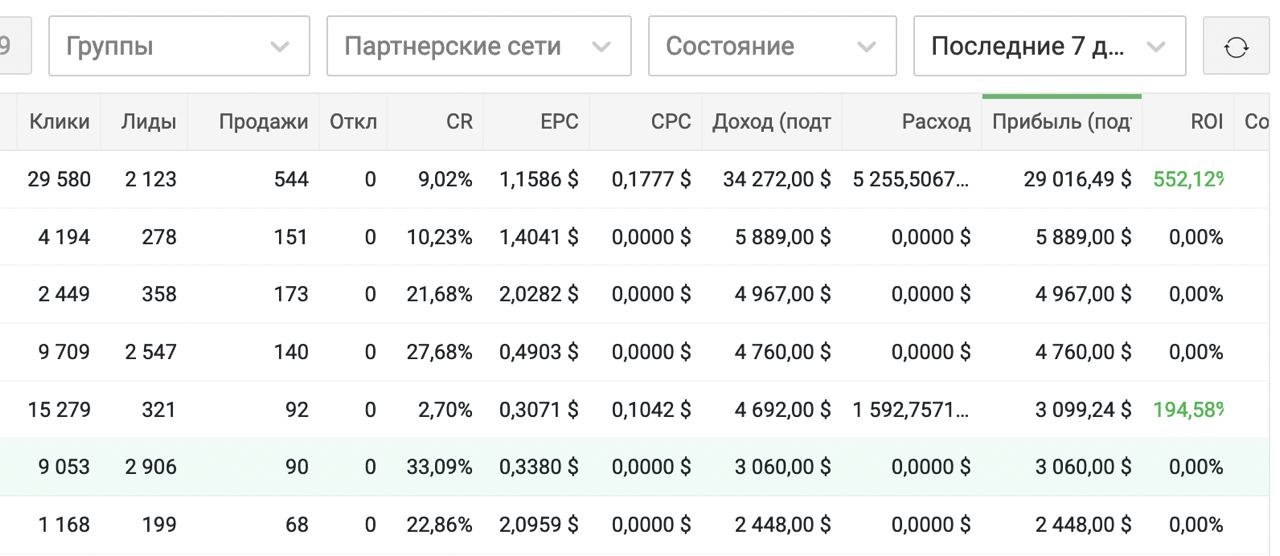Sort by Расход column header
The height and width of the screenshot is (556, 1280).
pyautogui.click(x=935, y=122)
